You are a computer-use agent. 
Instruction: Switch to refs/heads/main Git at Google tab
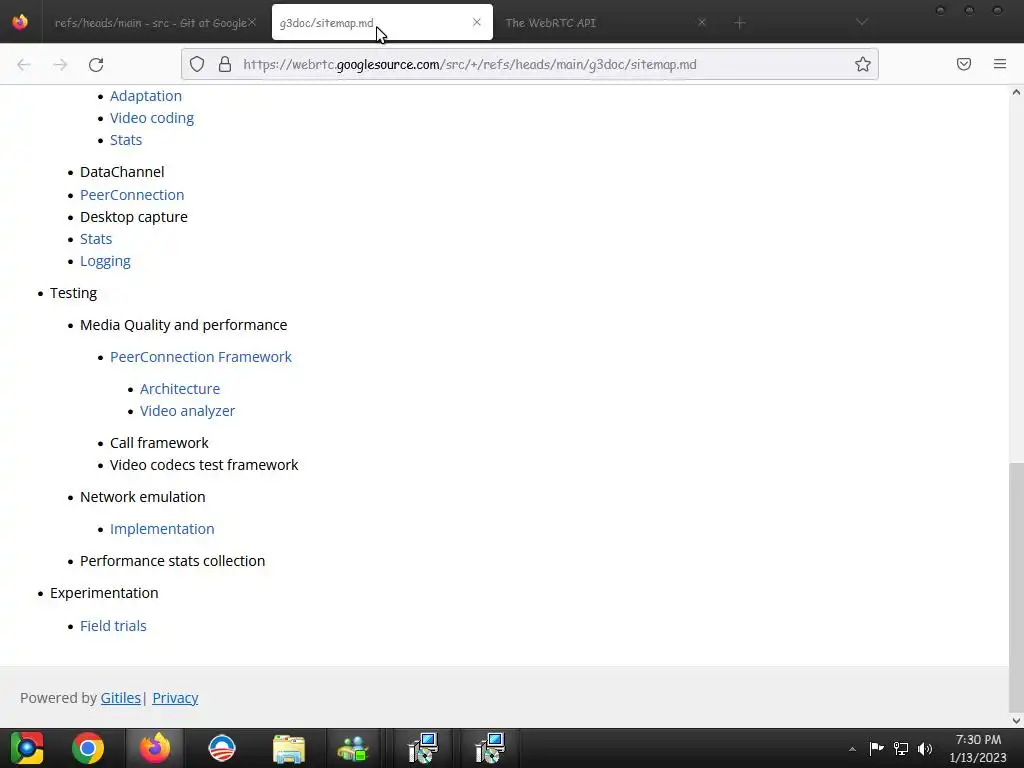coord(150,23)
